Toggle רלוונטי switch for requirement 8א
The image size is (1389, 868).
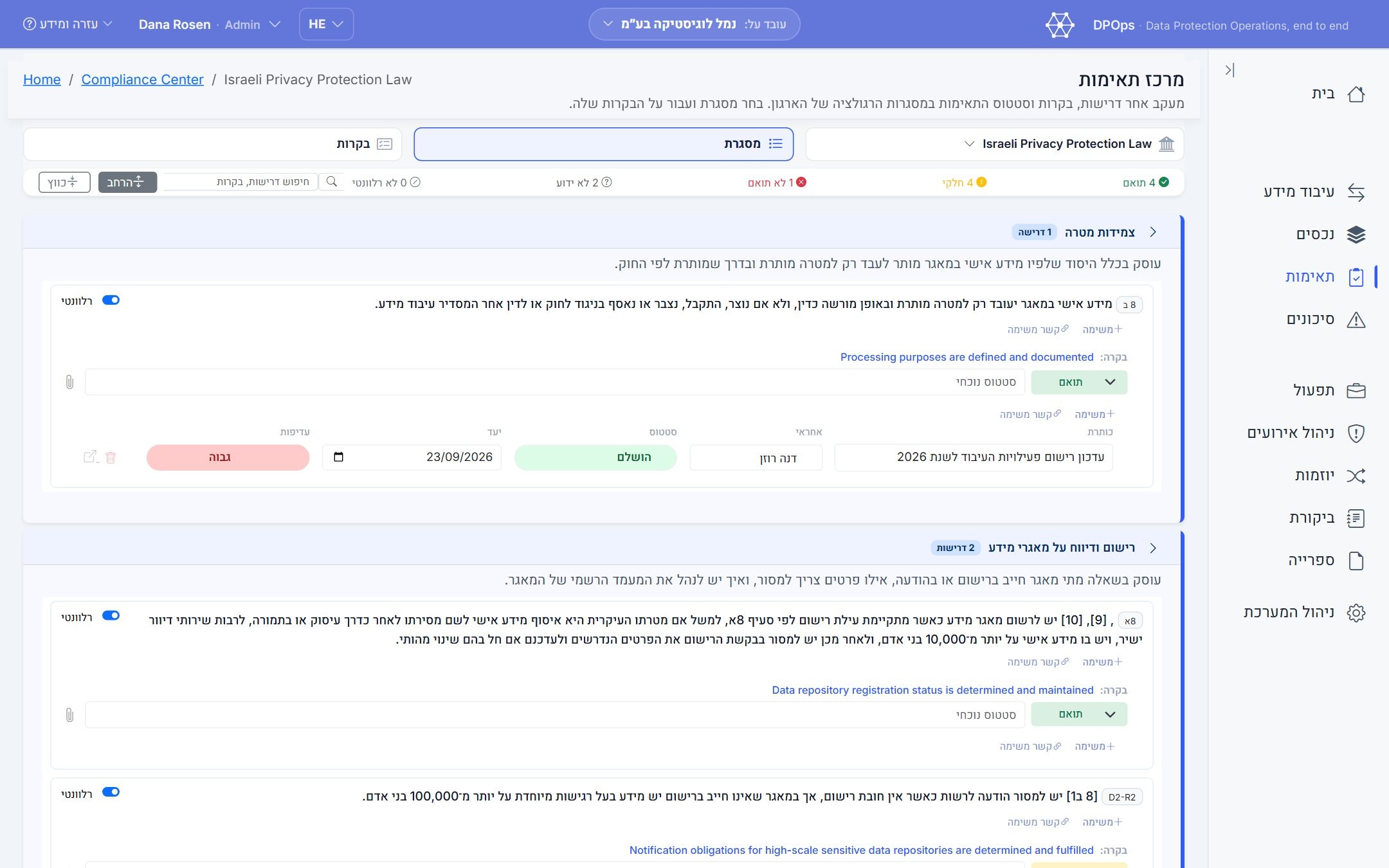coord(111,616)
